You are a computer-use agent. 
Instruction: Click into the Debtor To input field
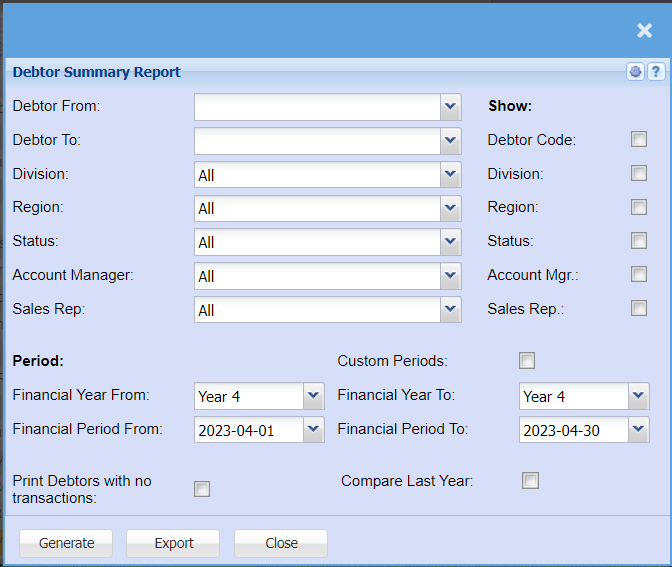coord(317,141)
